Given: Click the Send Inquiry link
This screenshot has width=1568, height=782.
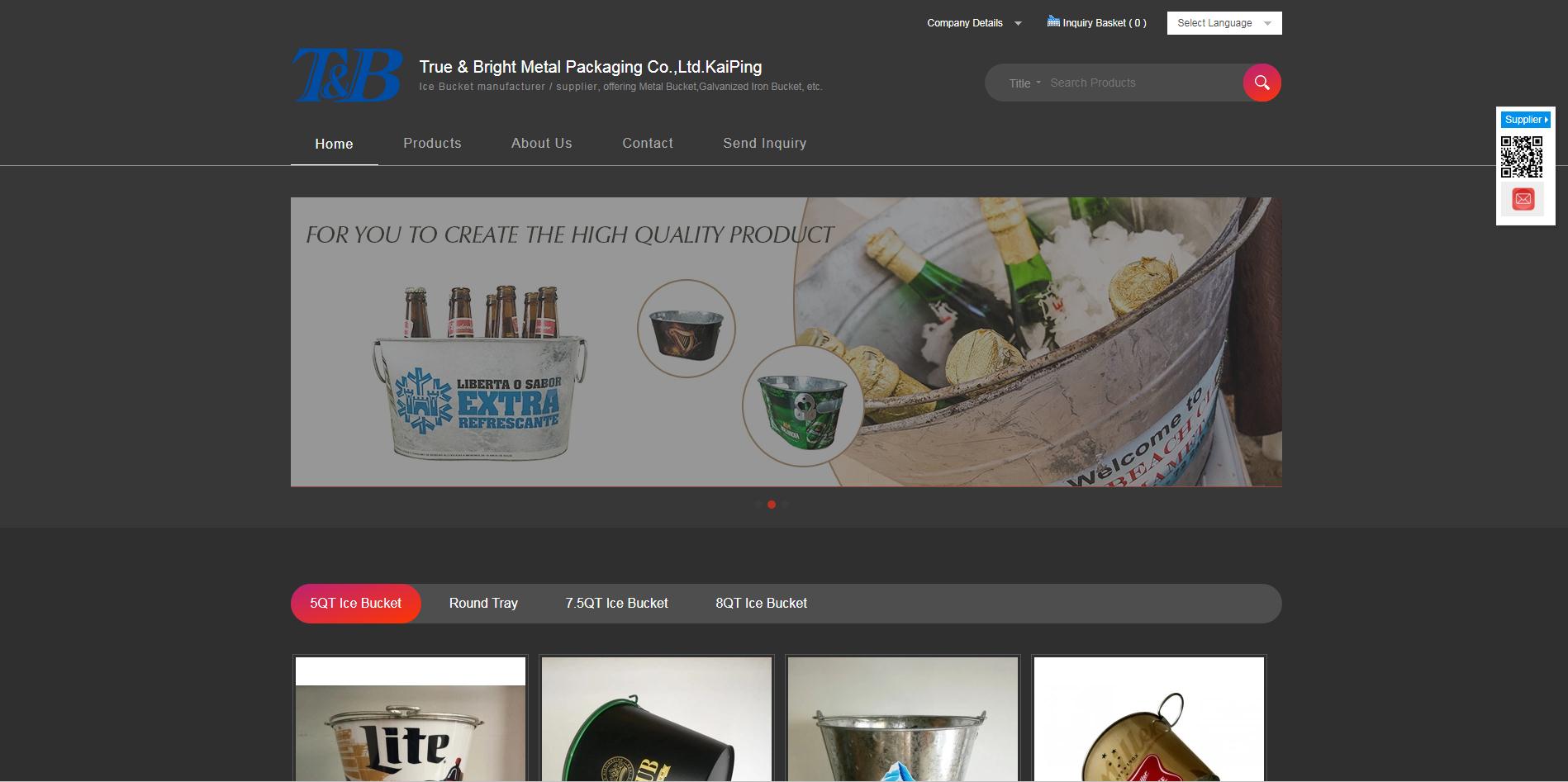Looking at the screenshot, I should (764, 144).
